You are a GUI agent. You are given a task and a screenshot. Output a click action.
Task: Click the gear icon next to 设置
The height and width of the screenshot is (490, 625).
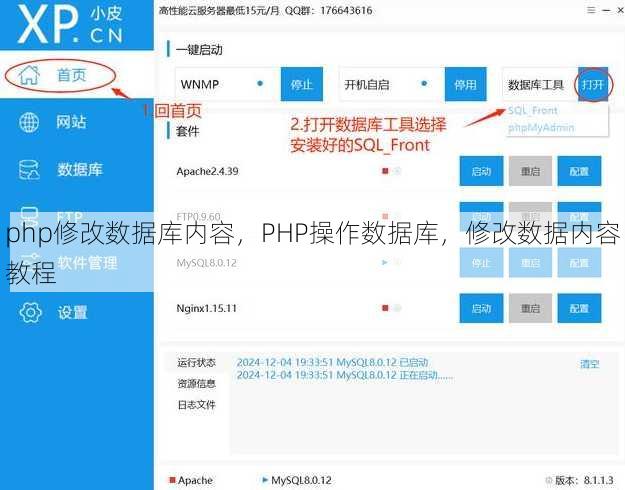pos(30,312)
